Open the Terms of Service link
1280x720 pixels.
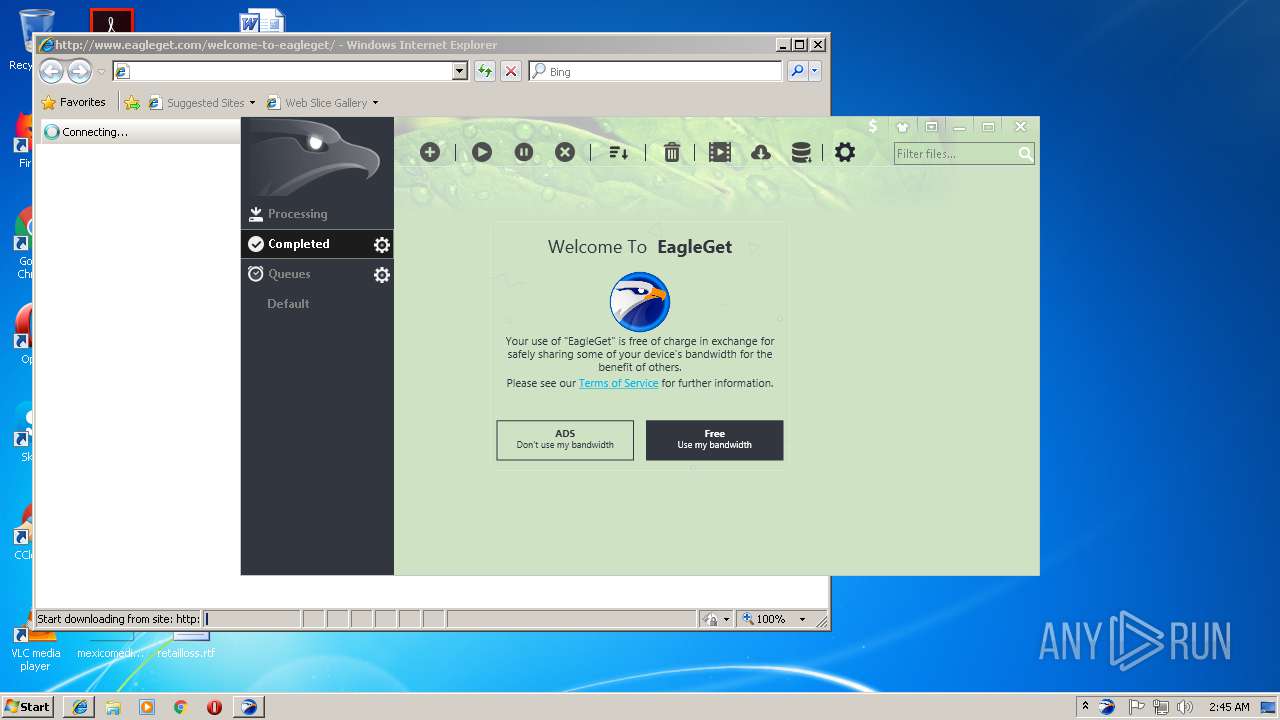[618, 383]
